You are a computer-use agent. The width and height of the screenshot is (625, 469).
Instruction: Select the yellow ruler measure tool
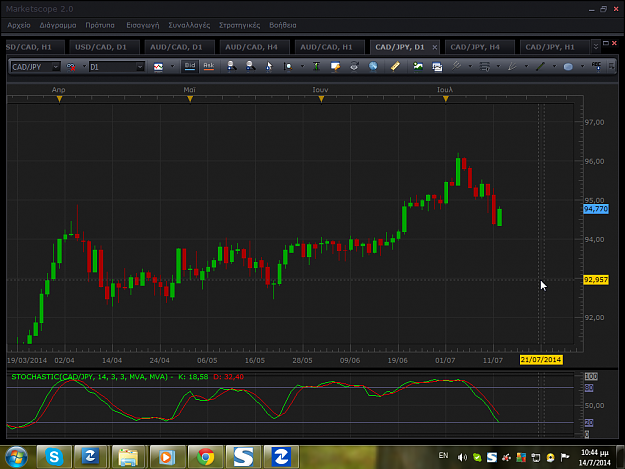(395, 66)
